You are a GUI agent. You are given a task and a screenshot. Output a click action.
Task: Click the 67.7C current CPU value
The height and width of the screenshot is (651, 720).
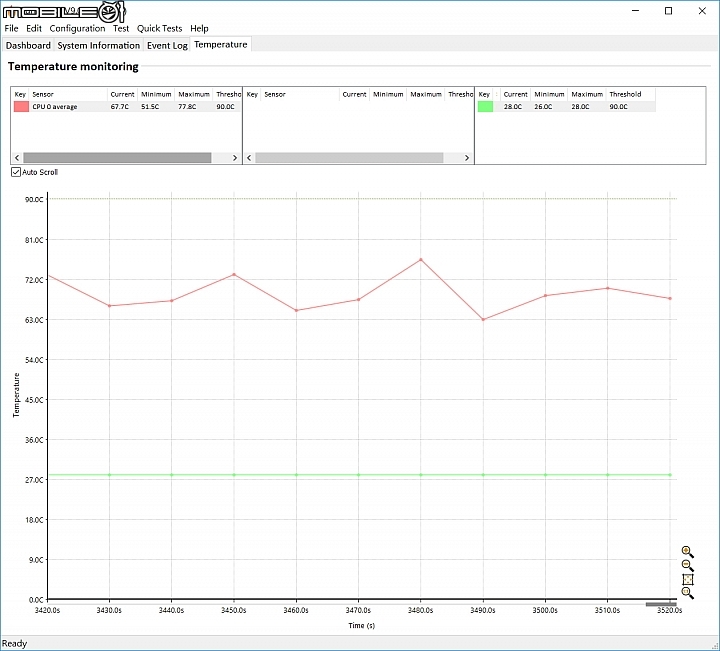click(x=119, y=107)
